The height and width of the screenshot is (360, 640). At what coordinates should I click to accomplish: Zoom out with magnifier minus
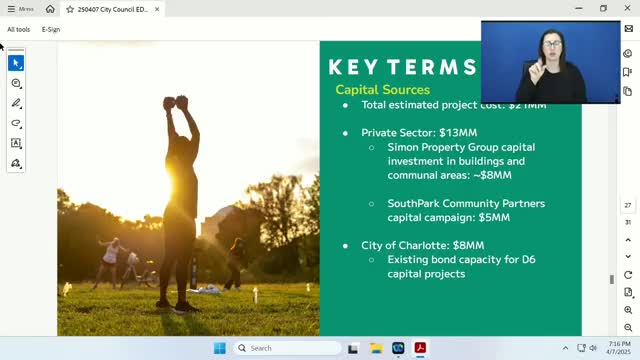(x=628, y=327)
